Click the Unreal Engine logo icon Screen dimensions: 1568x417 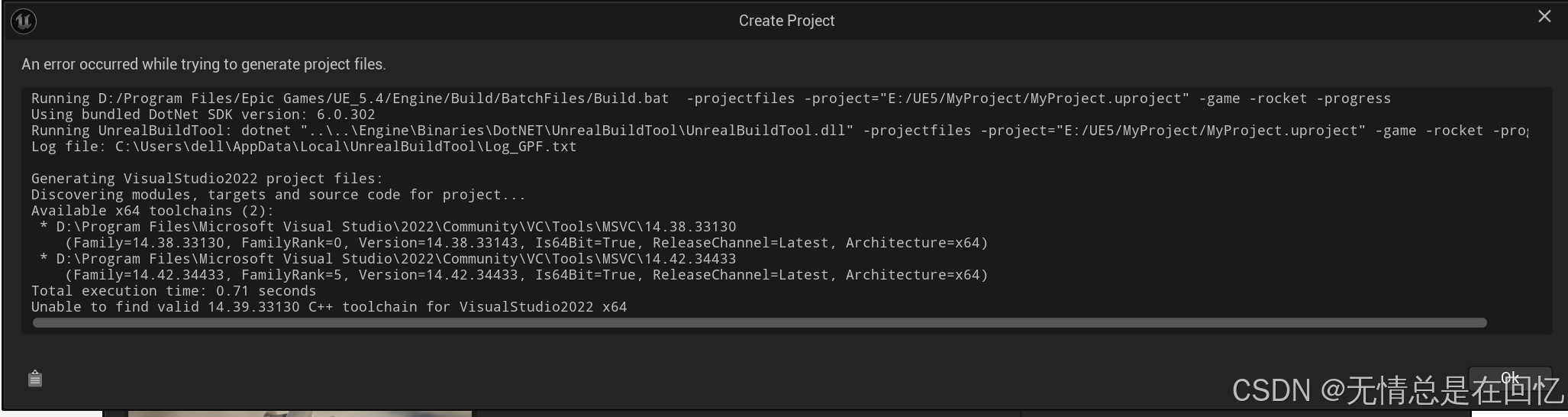pos(24,21)
